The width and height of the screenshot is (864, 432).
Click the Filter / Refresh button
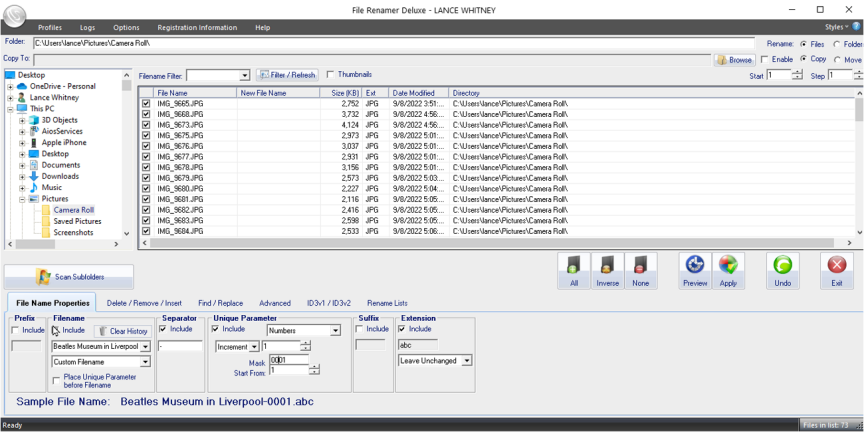287,75
